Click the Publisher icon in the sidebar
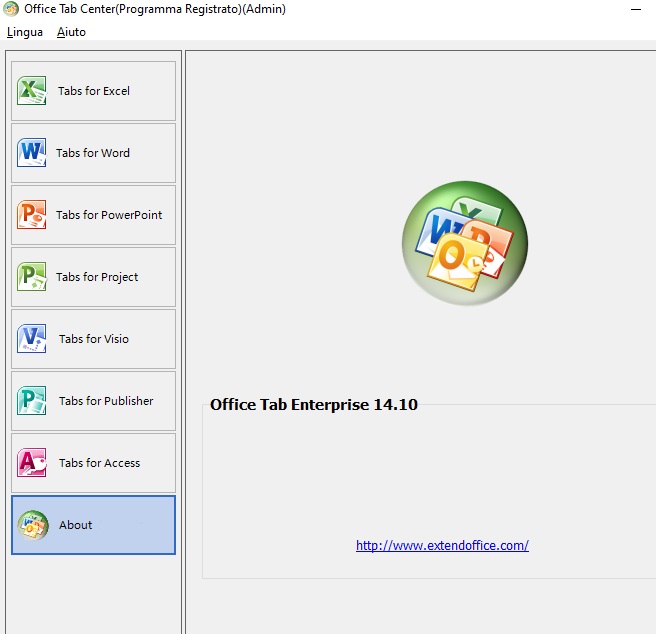This screenshot has width=656, height=634. pos(31,400)
